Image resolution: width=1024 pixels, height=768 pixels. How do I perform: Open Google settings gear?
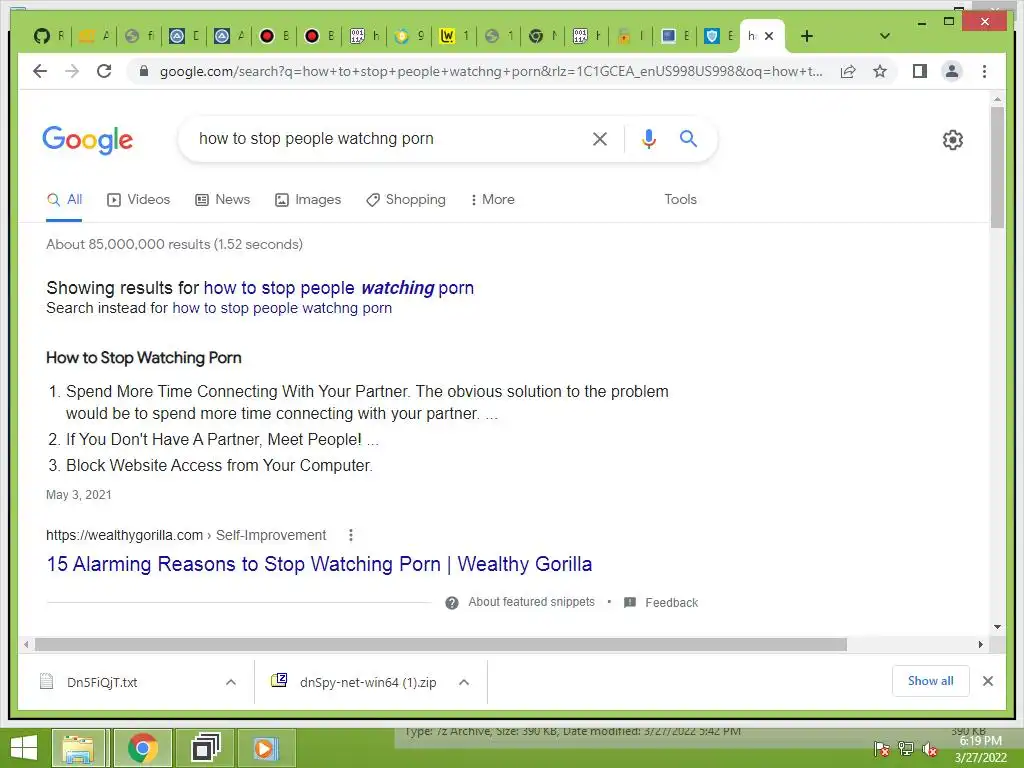[x=953, y=140]
